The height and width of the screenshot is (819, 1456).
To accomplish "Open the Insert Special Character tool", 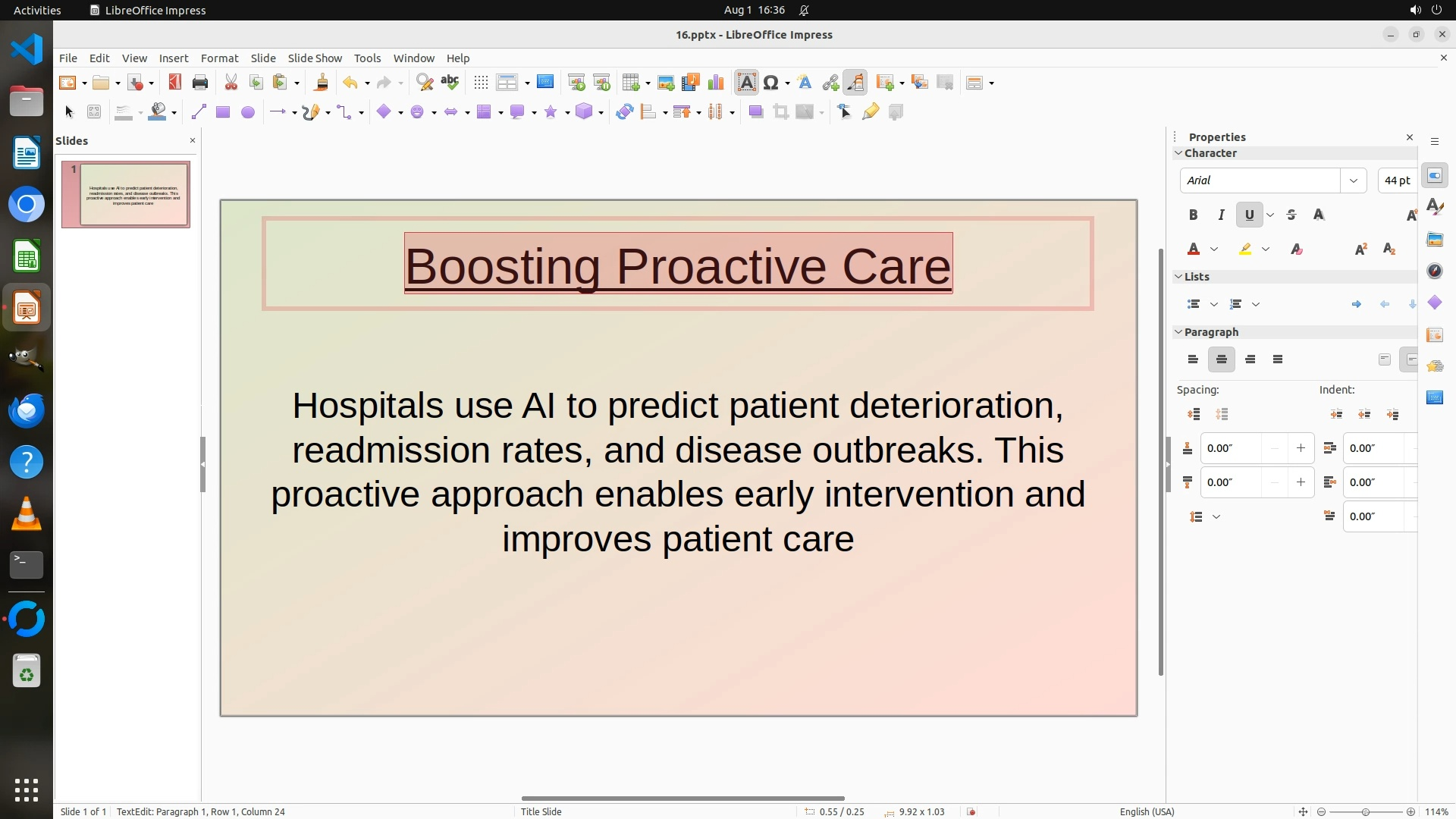I will tap(770, 83).
